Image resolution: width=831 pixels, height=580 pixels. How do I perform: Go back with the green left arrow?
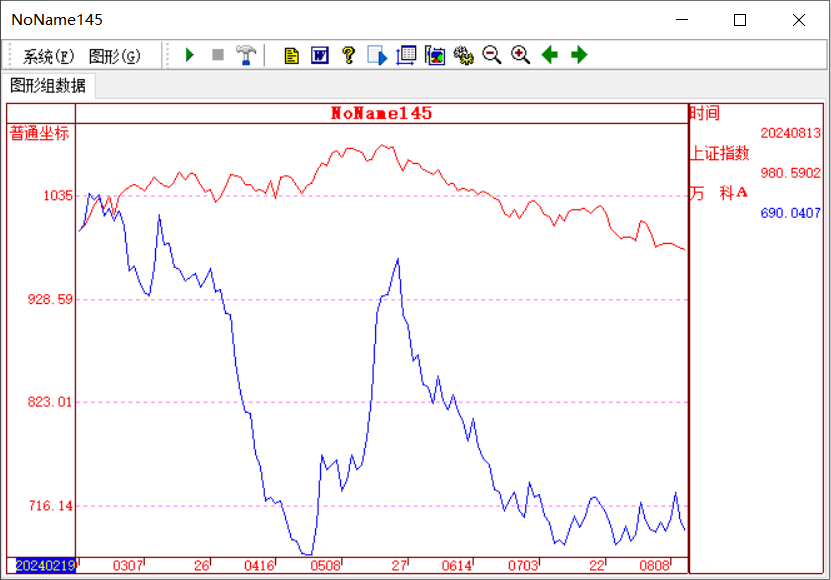pos(549,55)
